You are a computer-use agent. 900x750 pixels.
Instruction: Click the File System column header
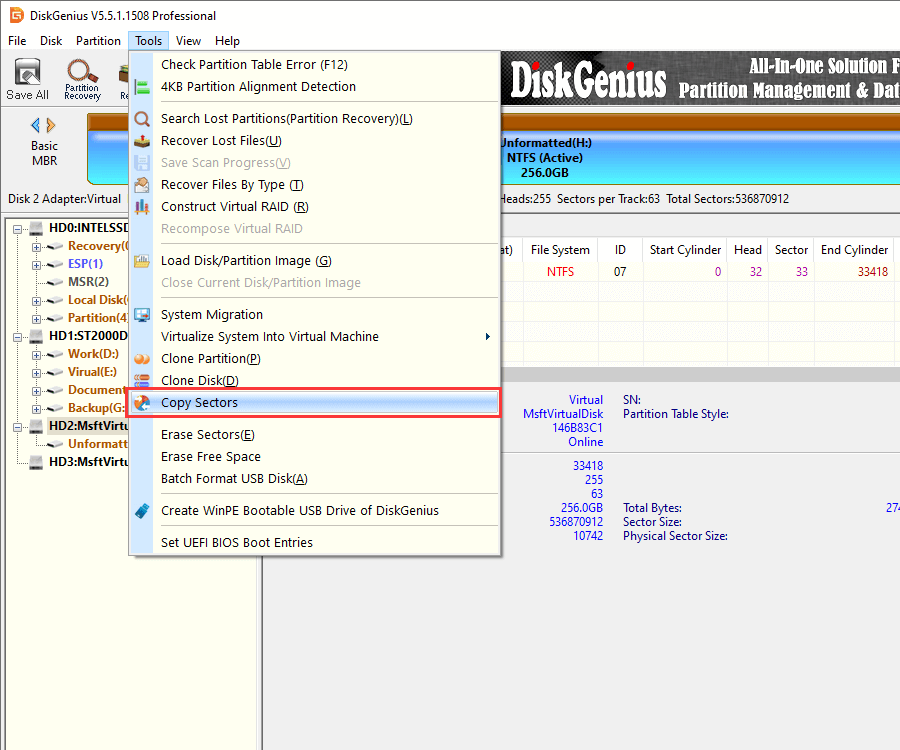pyautogui.click(x=560, y=250)
